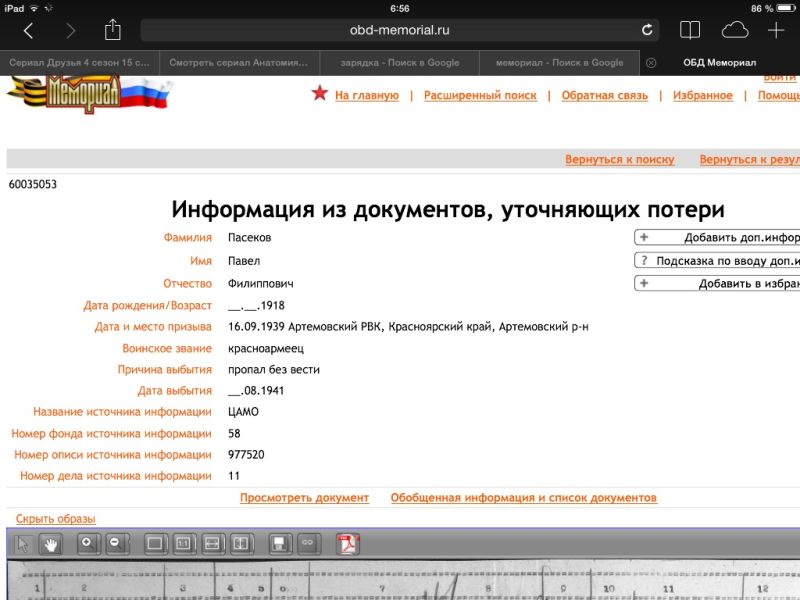This screenshot has height=600, width=800.
Task: Reload the obd-memorial.ru page
Action: pos(647,30)
